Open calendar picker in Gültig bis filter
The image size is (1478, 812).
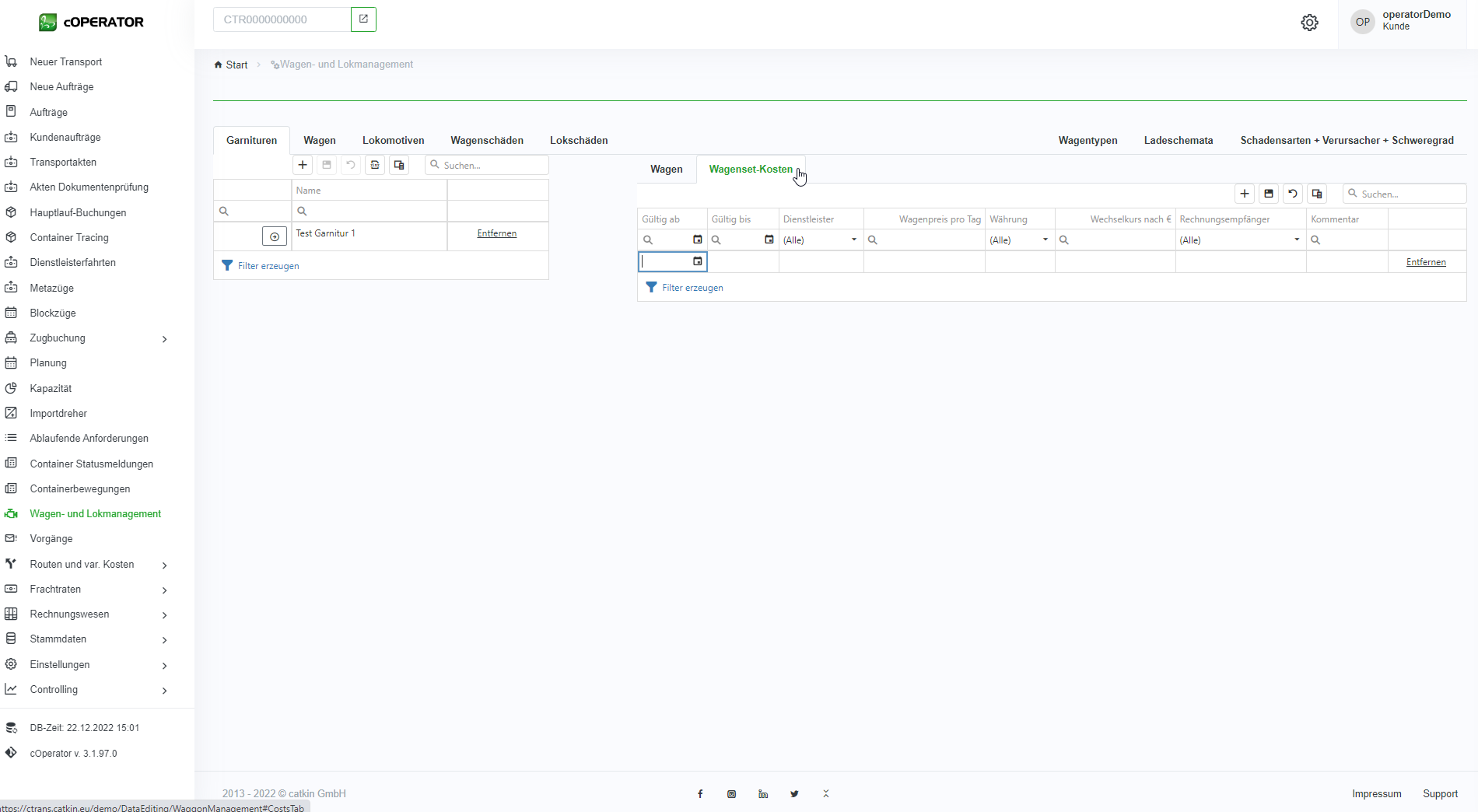point(769,240)
